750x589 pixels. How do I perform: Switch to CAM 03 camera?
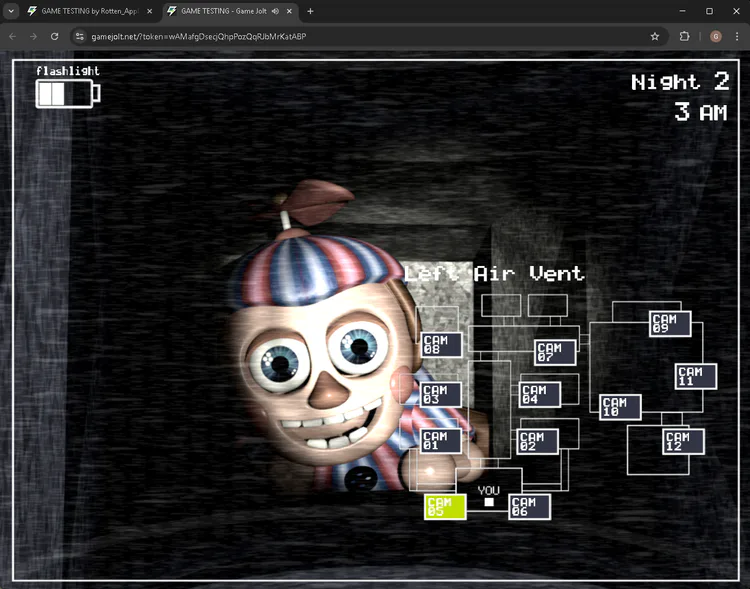click(441, 394)
